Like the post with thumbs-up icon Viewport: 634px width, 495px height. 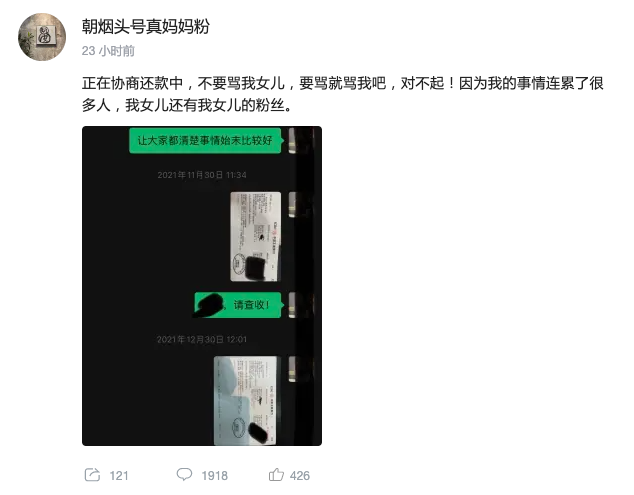tap(276, 474)
